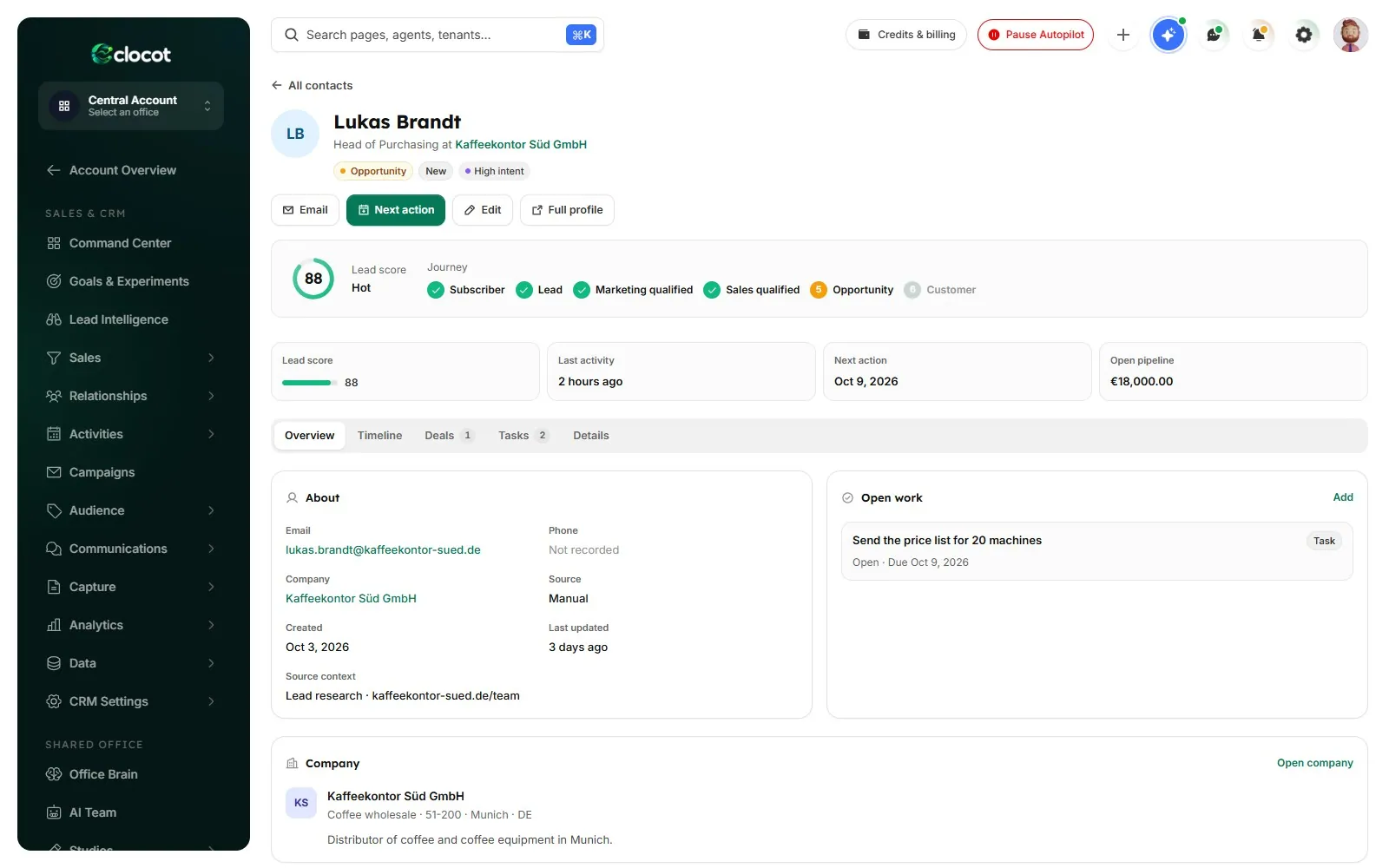Expand the Relationships menu chevron
Screen dimensions: 1389x868
pyautogui.click(x=211, y=396)
